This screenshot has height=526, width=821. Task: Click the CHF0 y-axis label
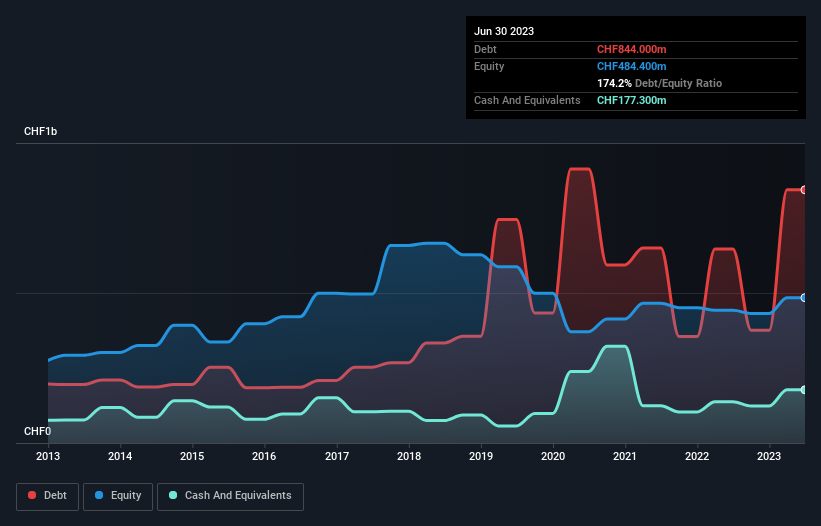coord(38,431)
